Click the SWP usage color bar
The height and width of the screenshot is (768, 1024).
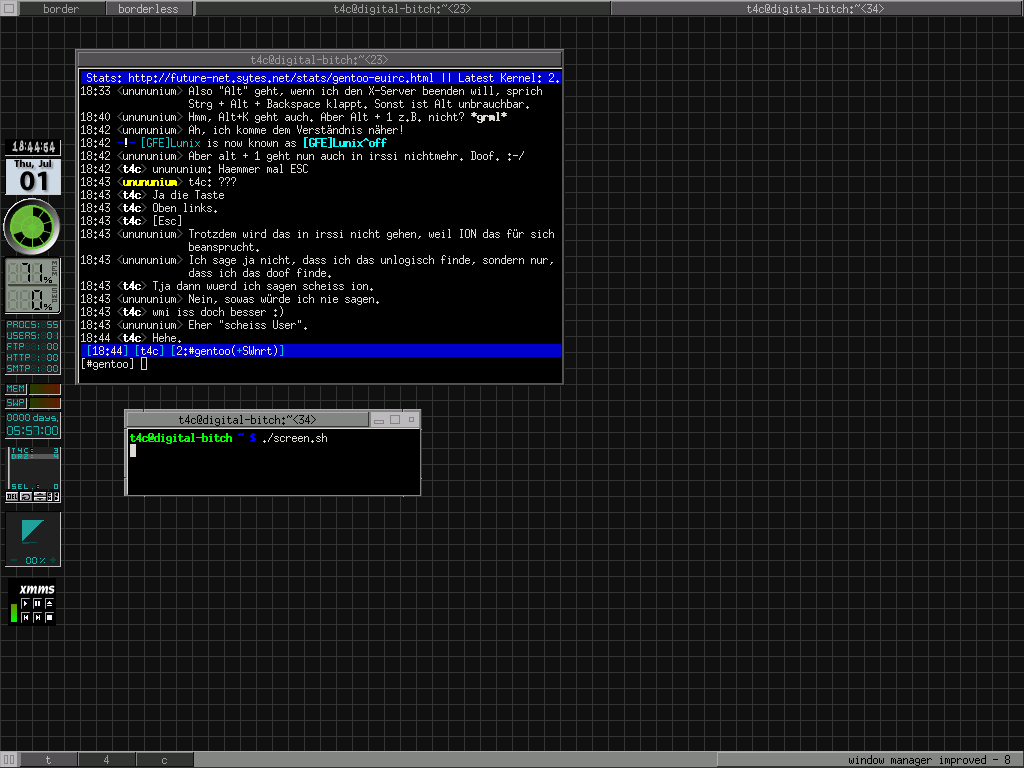point(45,403)
